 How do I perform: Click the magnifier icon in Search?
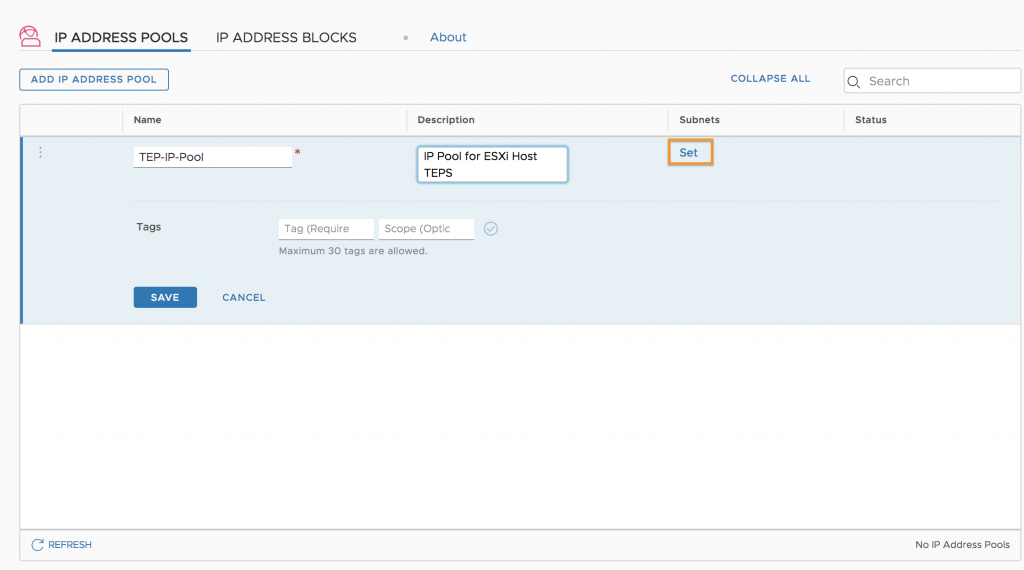coord(854,82)
